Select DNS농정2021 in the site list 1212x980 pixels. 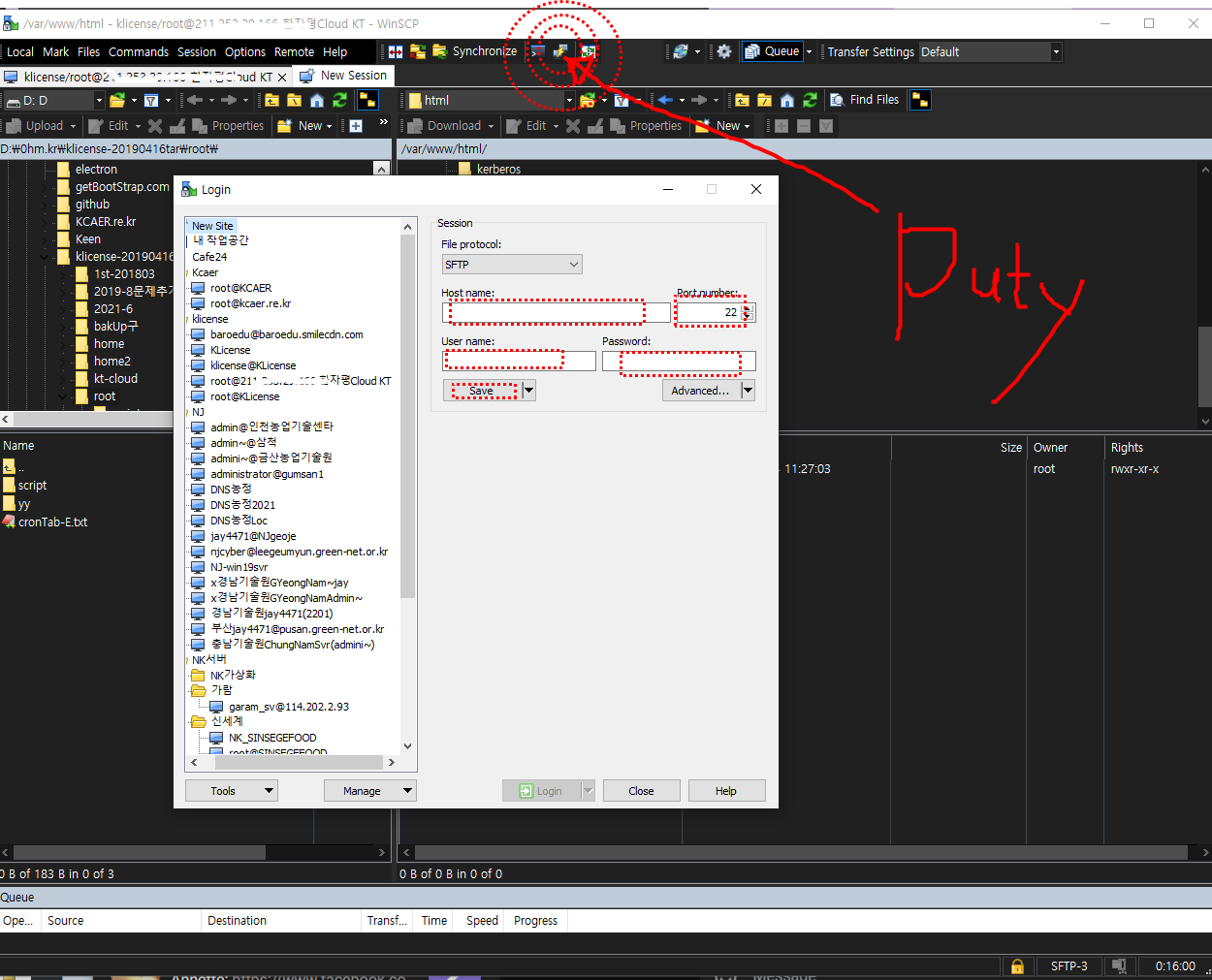click(242, 505)
